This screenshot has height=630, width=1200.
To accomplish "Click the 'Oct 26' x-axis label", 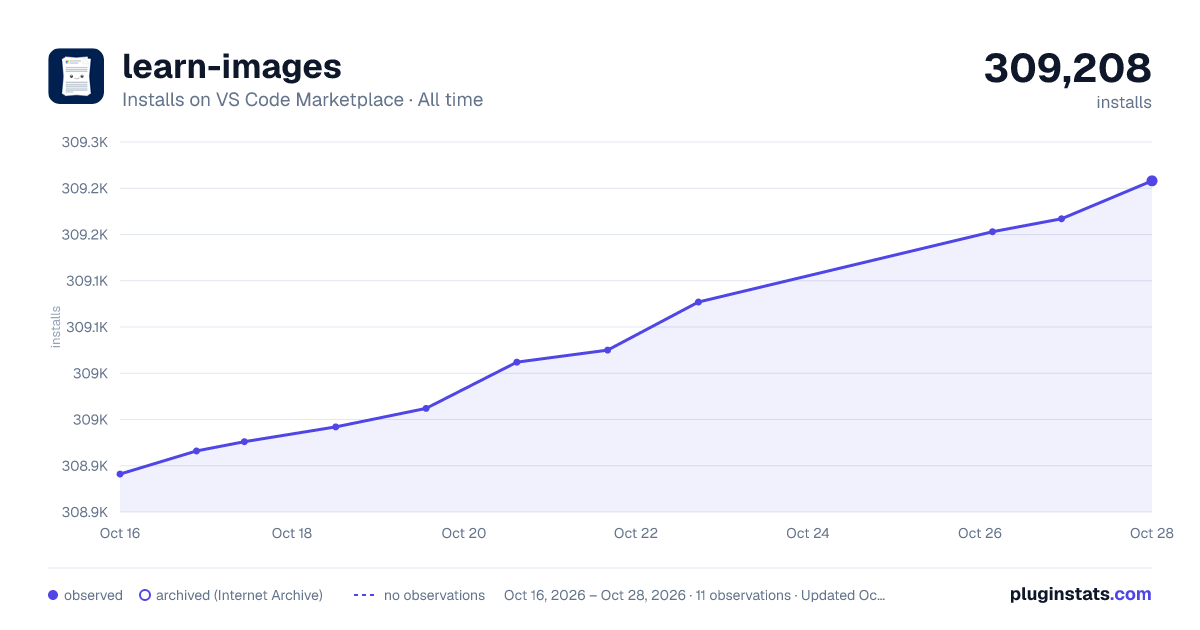I will 980,533.
